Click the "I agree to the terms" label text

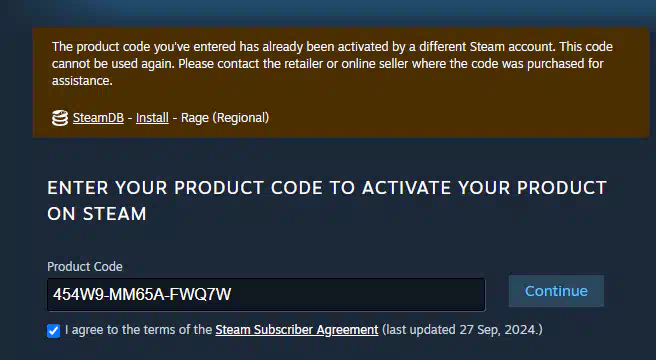138,330
